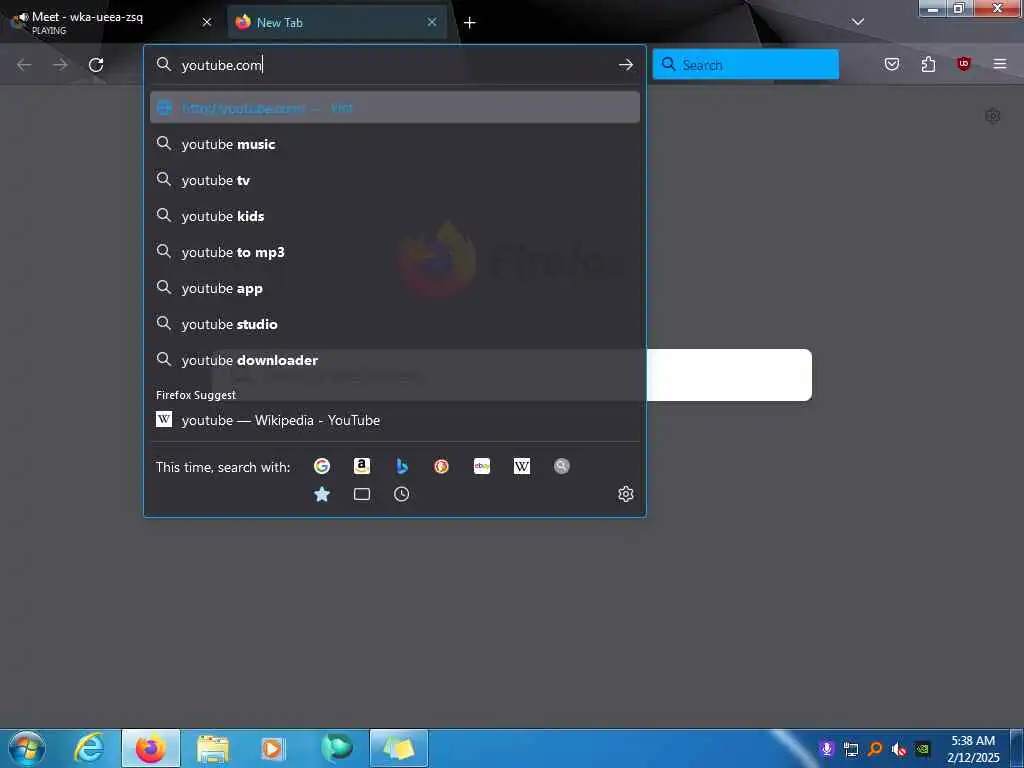This screenshot has width=1024, height=768.
Task: Open the Firefox application menu
Action: click(1000, 64)
